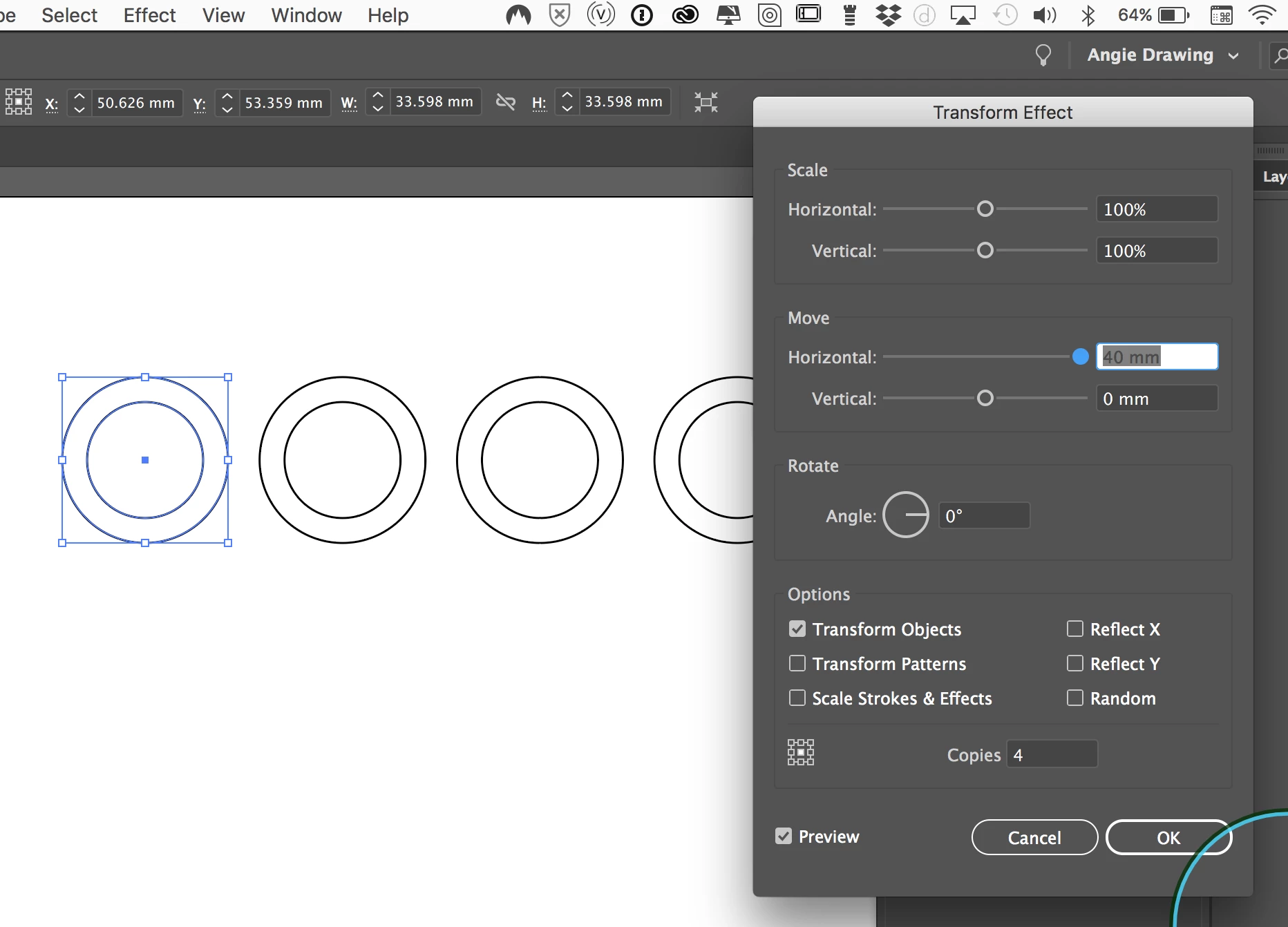Enable the Random checkbox
This screenshot has height=927, width=1288.
1075,698
